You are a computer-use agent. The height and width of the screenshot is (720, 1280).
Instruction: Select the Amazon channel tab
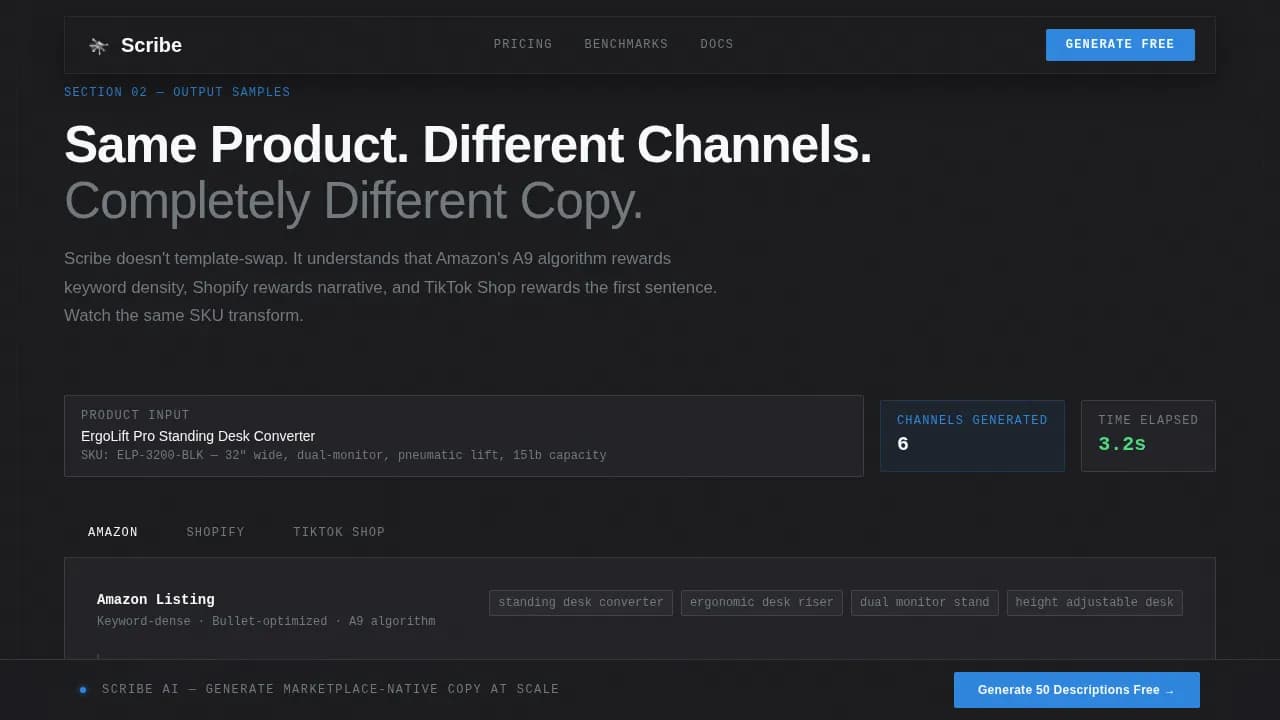point(113,532)
